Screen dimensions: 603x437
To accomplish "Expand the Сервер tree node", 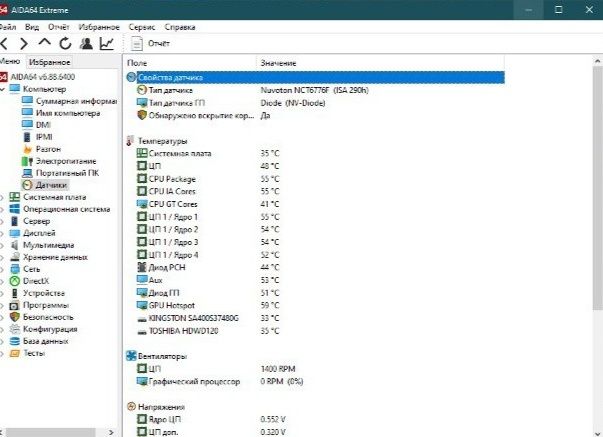I will tap(2, 222).
